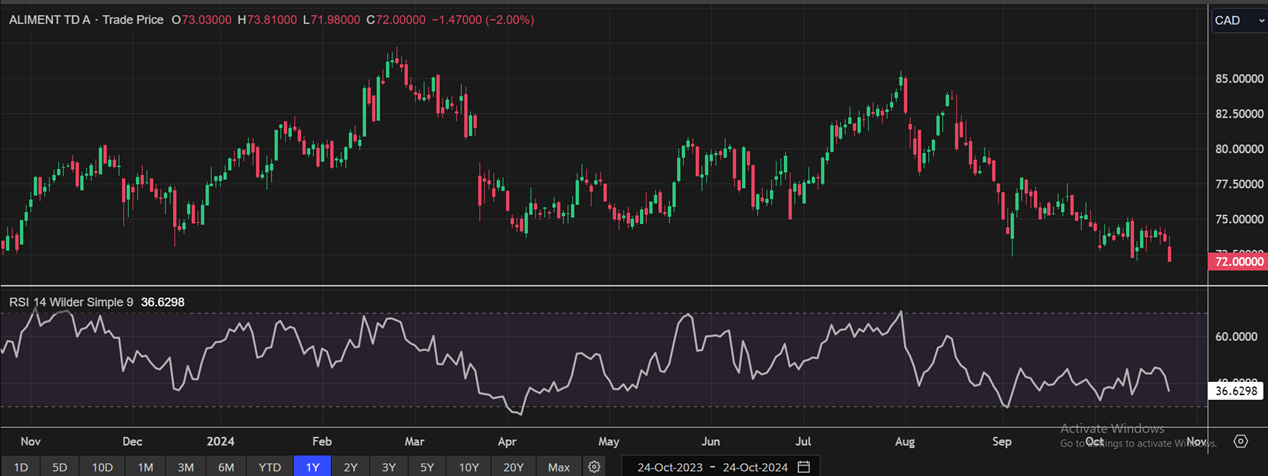Click the red 72.00000 current price label
1268x476 pixels.
pos(1238,262)
